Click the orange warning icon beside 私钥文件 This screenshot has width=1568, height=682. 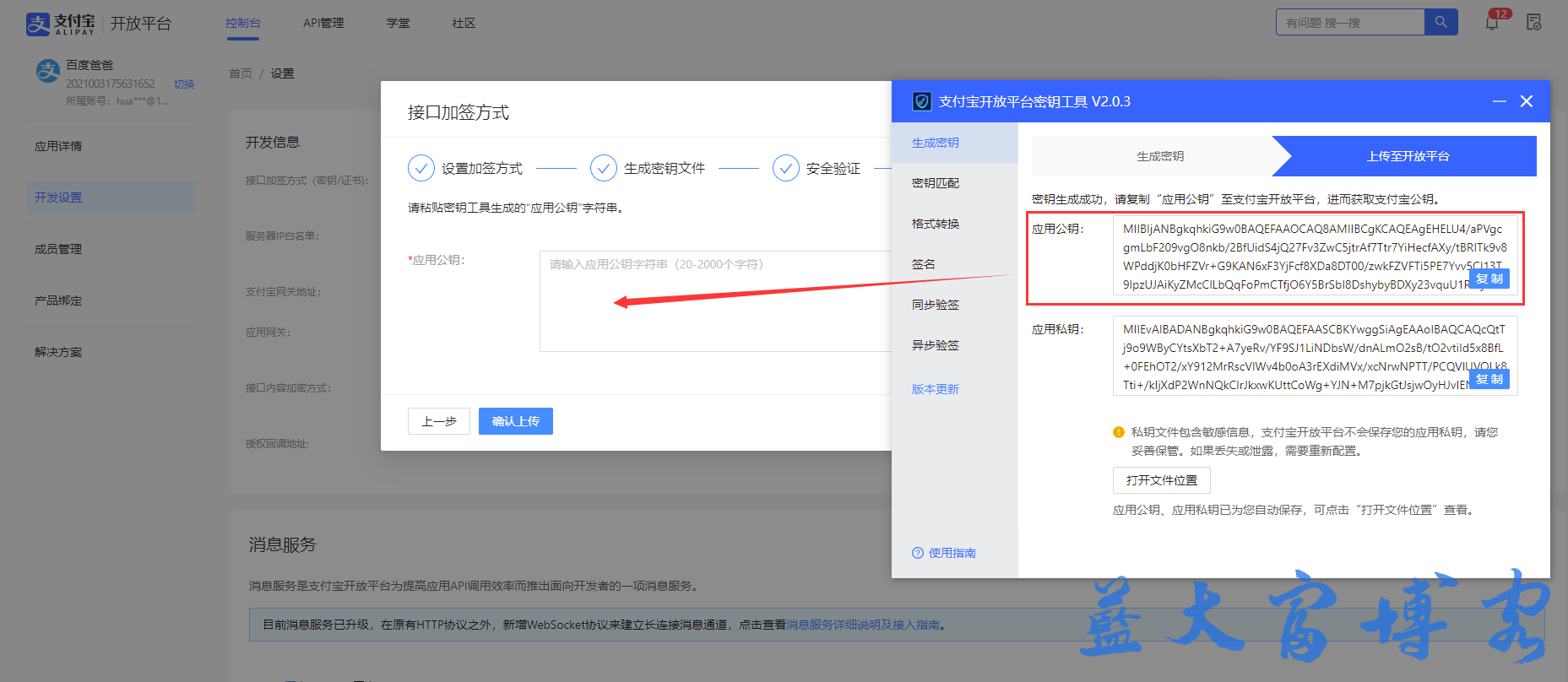tap(1119, 432)
